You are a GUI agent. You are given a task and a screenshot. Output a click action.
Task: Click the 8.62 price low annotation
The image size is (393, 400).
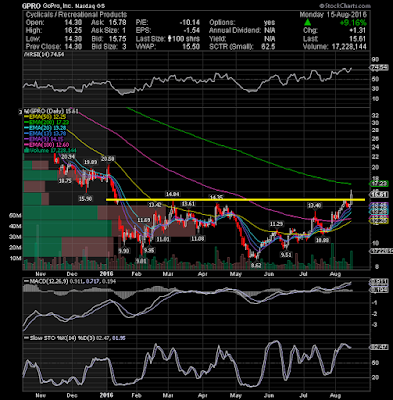(256, 265)
